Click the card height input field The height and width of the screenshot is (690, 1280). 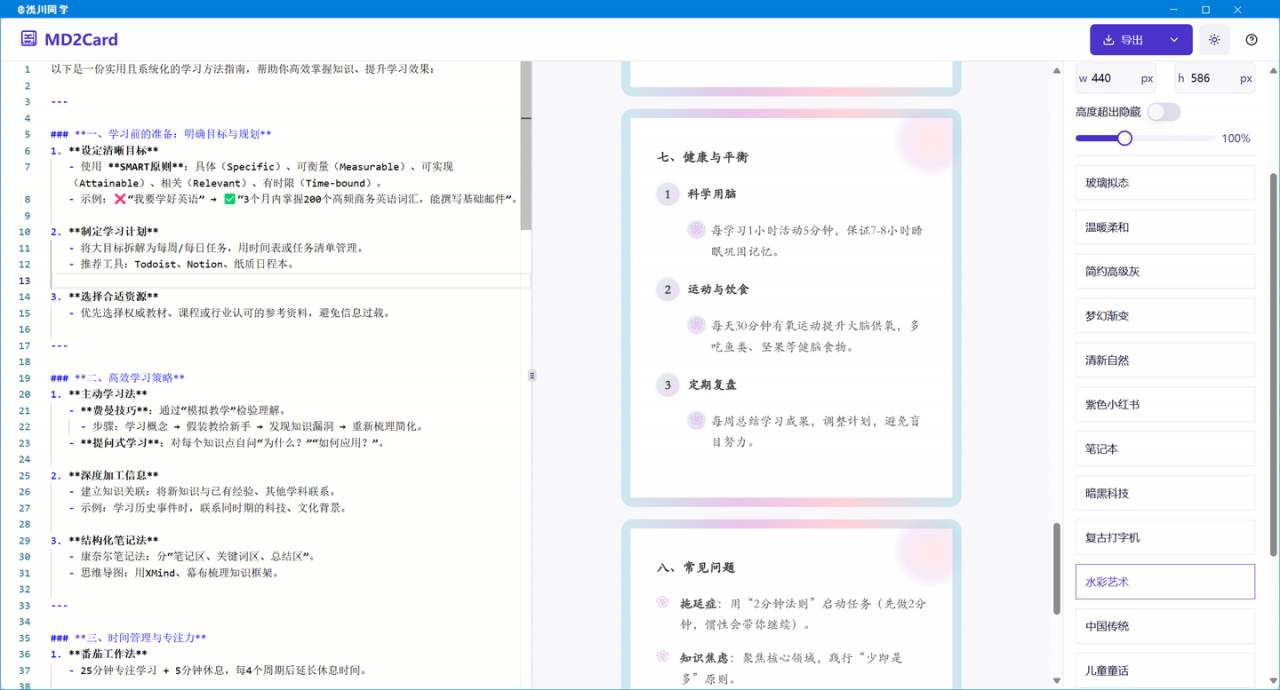tap(1214, 78)
